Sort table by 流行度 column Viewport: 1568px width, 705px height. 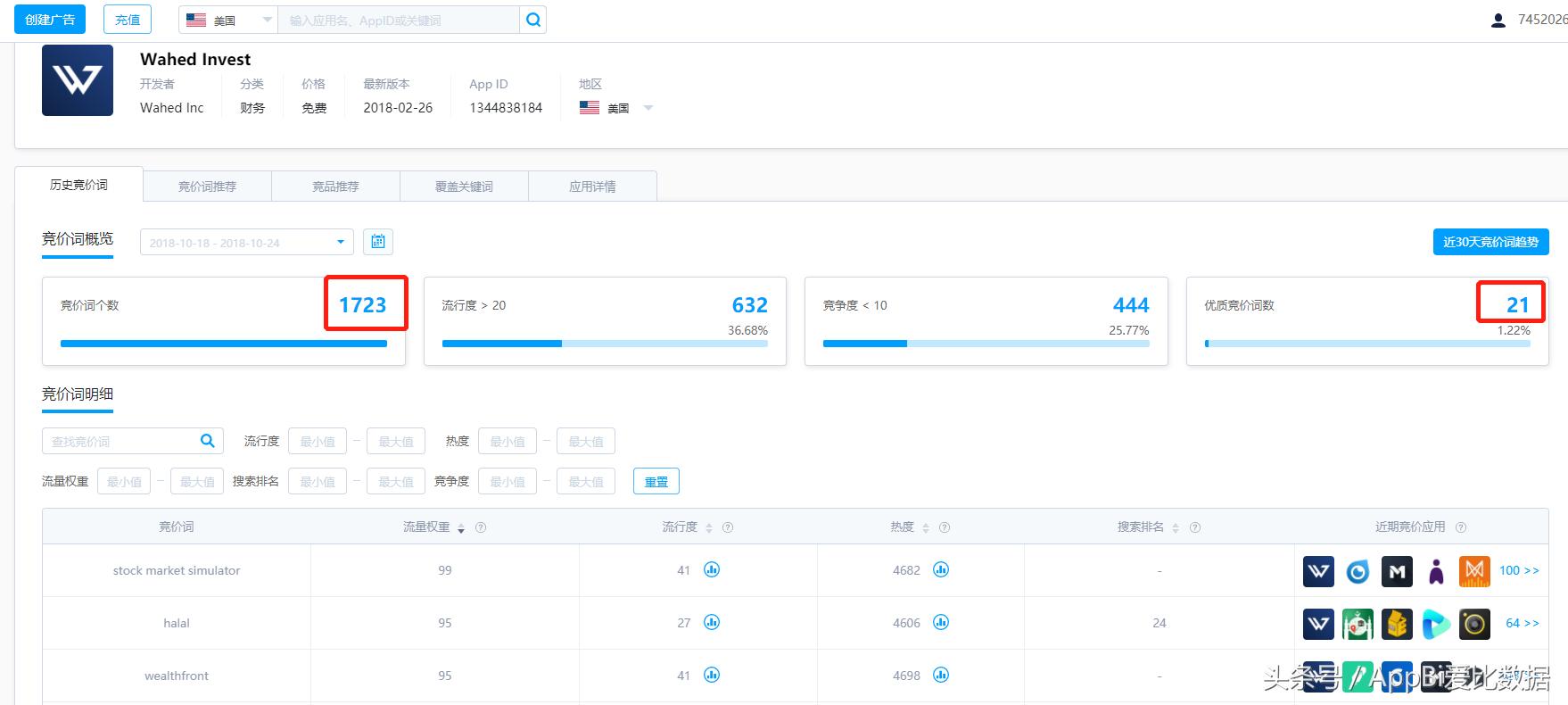tap(709, 528)
